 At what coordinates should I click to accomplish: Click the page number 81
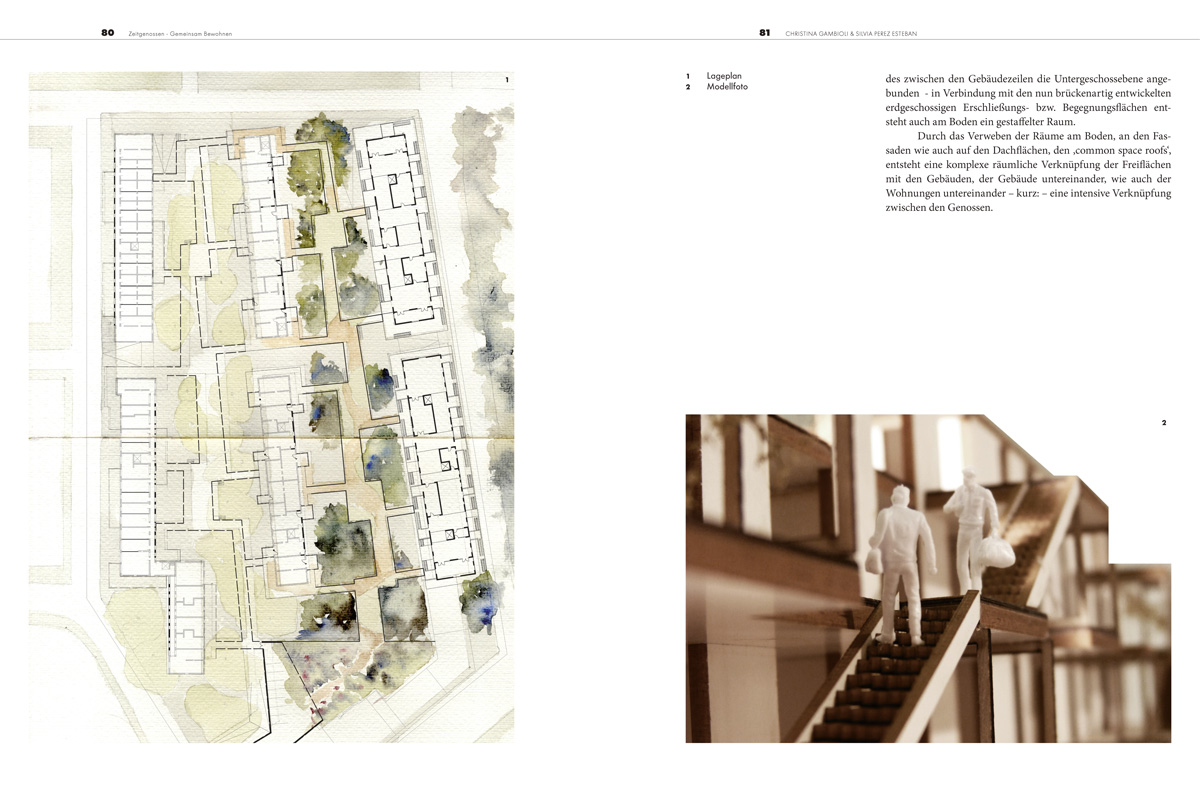764,32
